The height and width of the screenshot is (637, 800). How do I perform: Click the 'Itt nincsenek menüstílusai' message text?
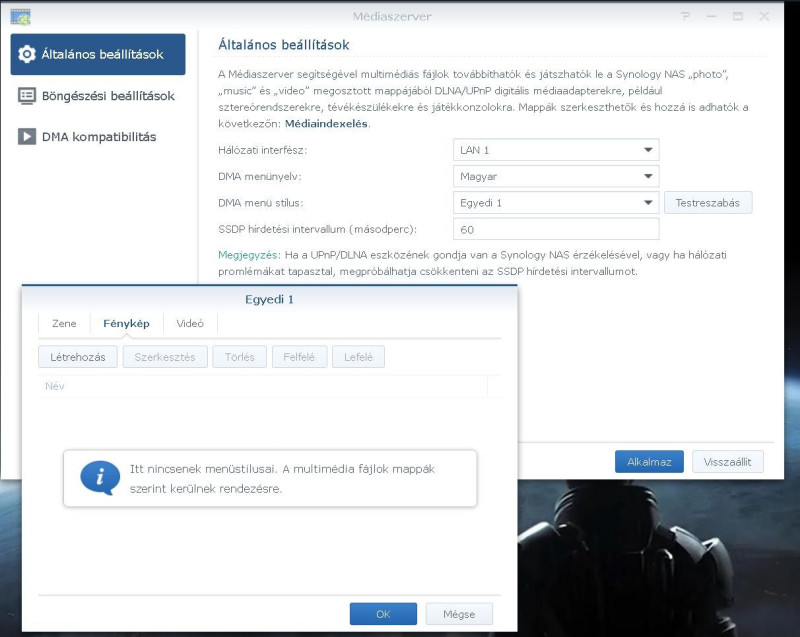(282, 478)
